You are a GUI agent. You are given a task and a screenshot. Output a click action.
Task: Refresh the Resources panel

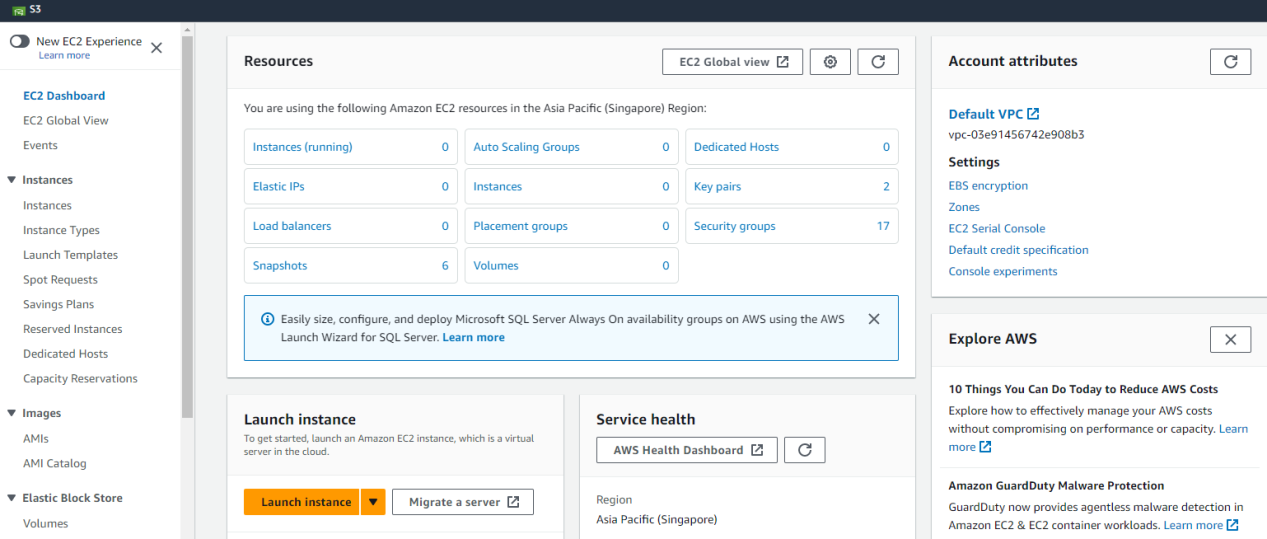pyautogui.click(x=878, y=62)
